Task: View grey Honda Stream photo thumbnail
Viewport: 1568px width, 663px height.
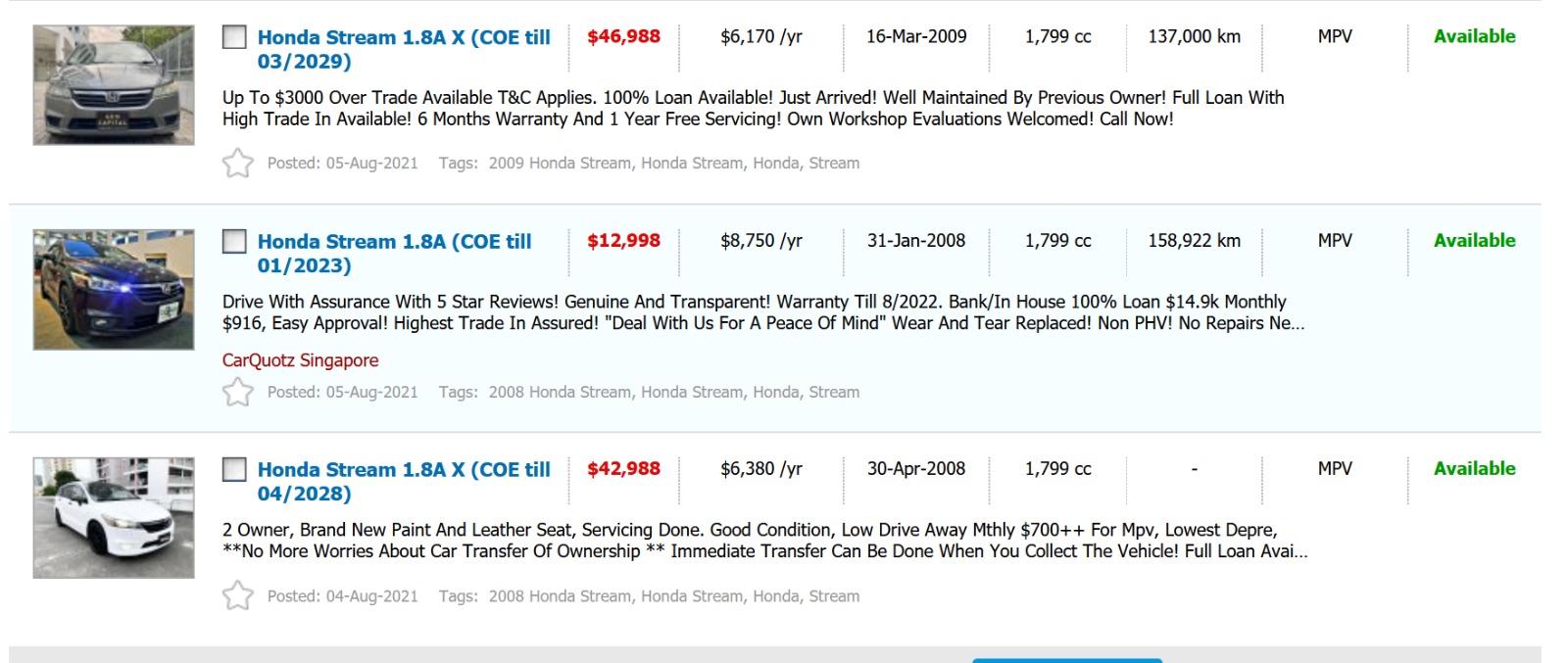Action: point(114,85)
